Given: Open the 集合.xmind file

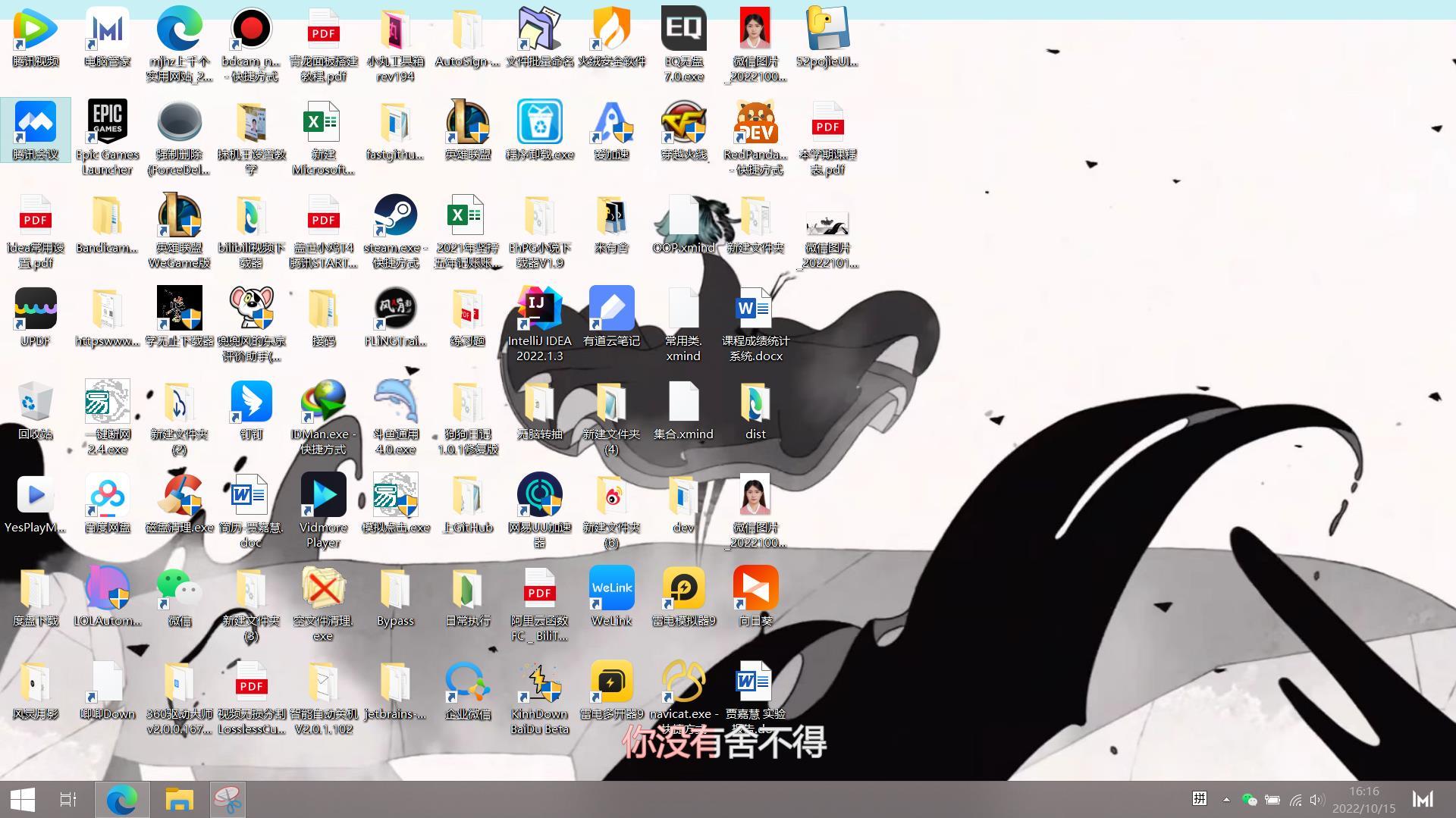Looking at the screenshot, I should 683,410.
